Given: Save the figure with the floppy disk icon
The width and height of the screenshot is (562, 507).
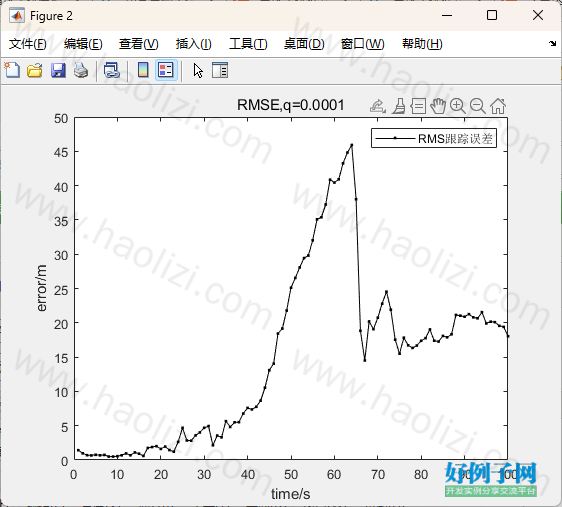Looking at the screenshot, I should click(58, 70).
